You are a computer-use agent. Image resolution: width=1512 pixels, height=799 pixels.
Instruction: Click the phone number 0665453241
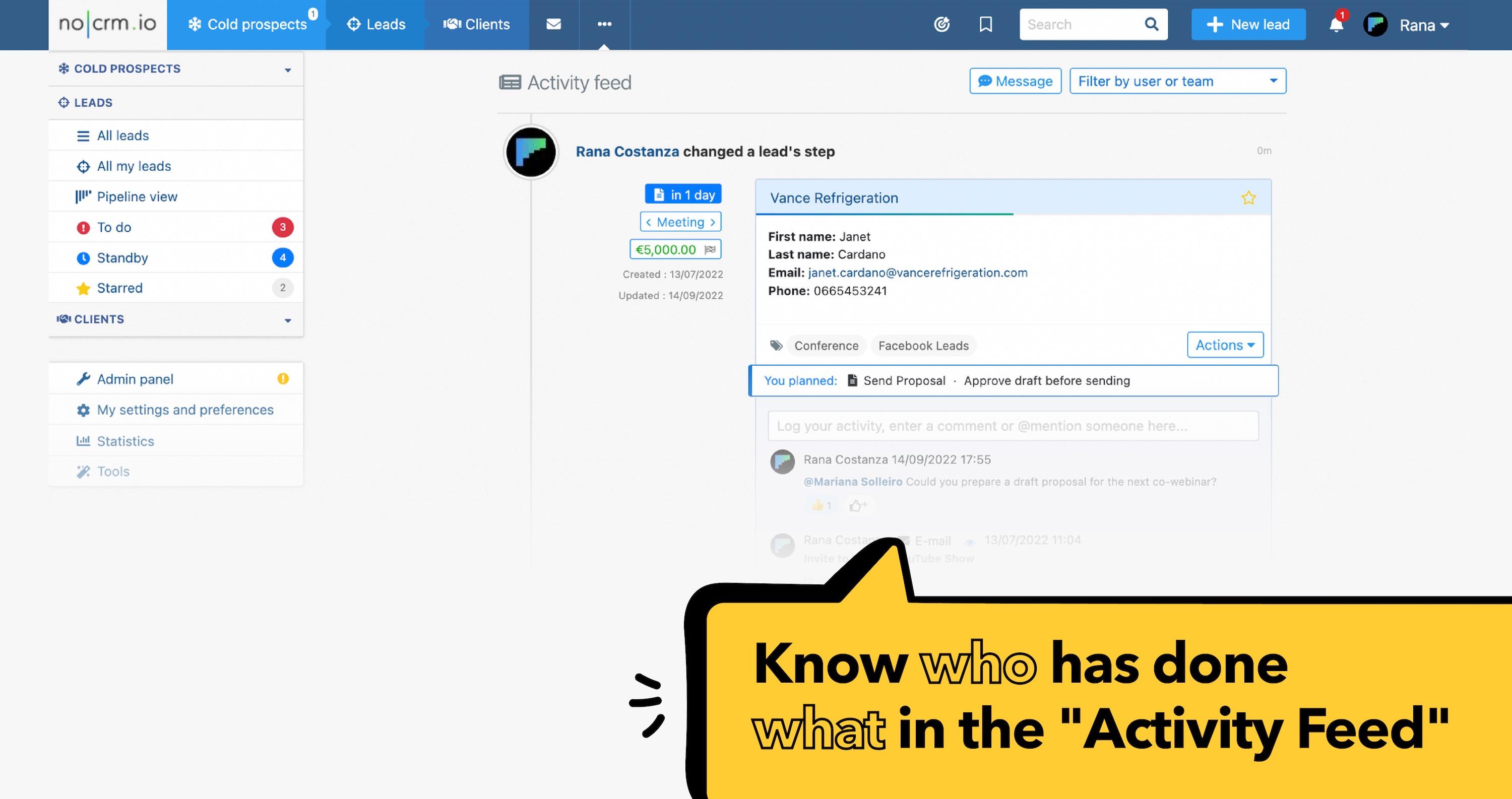[850, 291]
